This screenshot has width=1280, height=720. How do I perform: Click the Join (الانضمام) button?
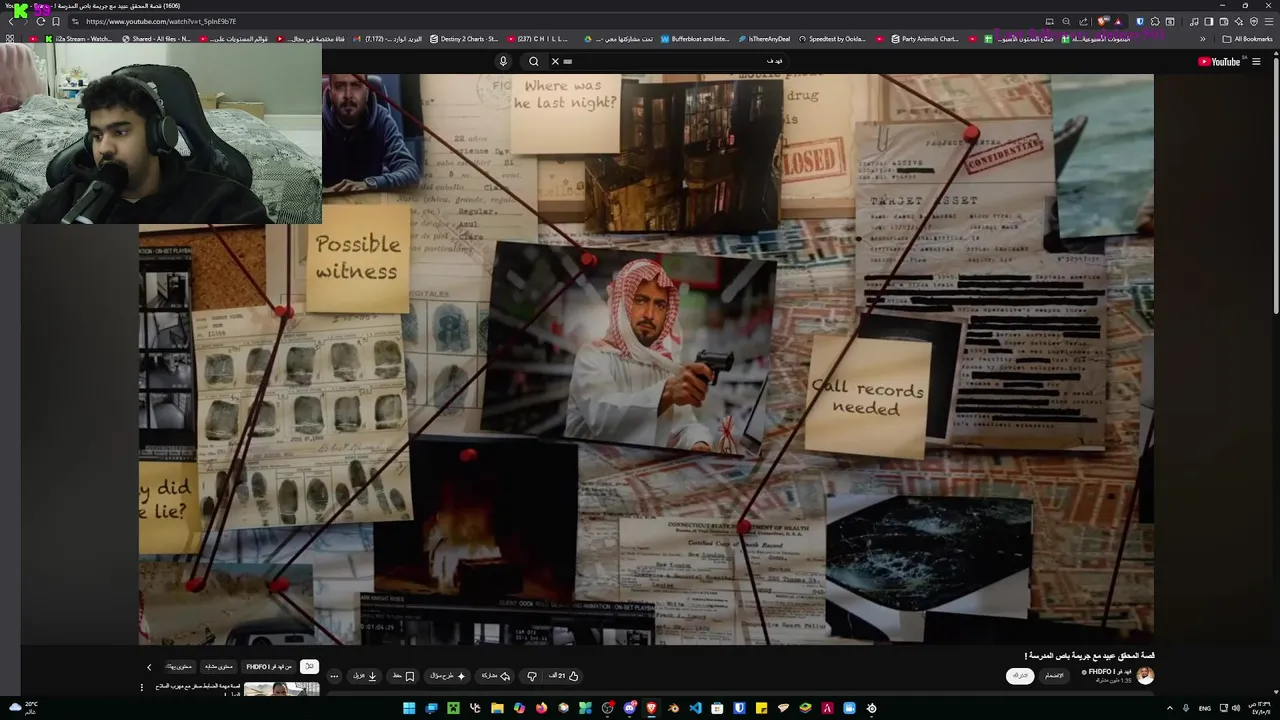[1054, 676]
